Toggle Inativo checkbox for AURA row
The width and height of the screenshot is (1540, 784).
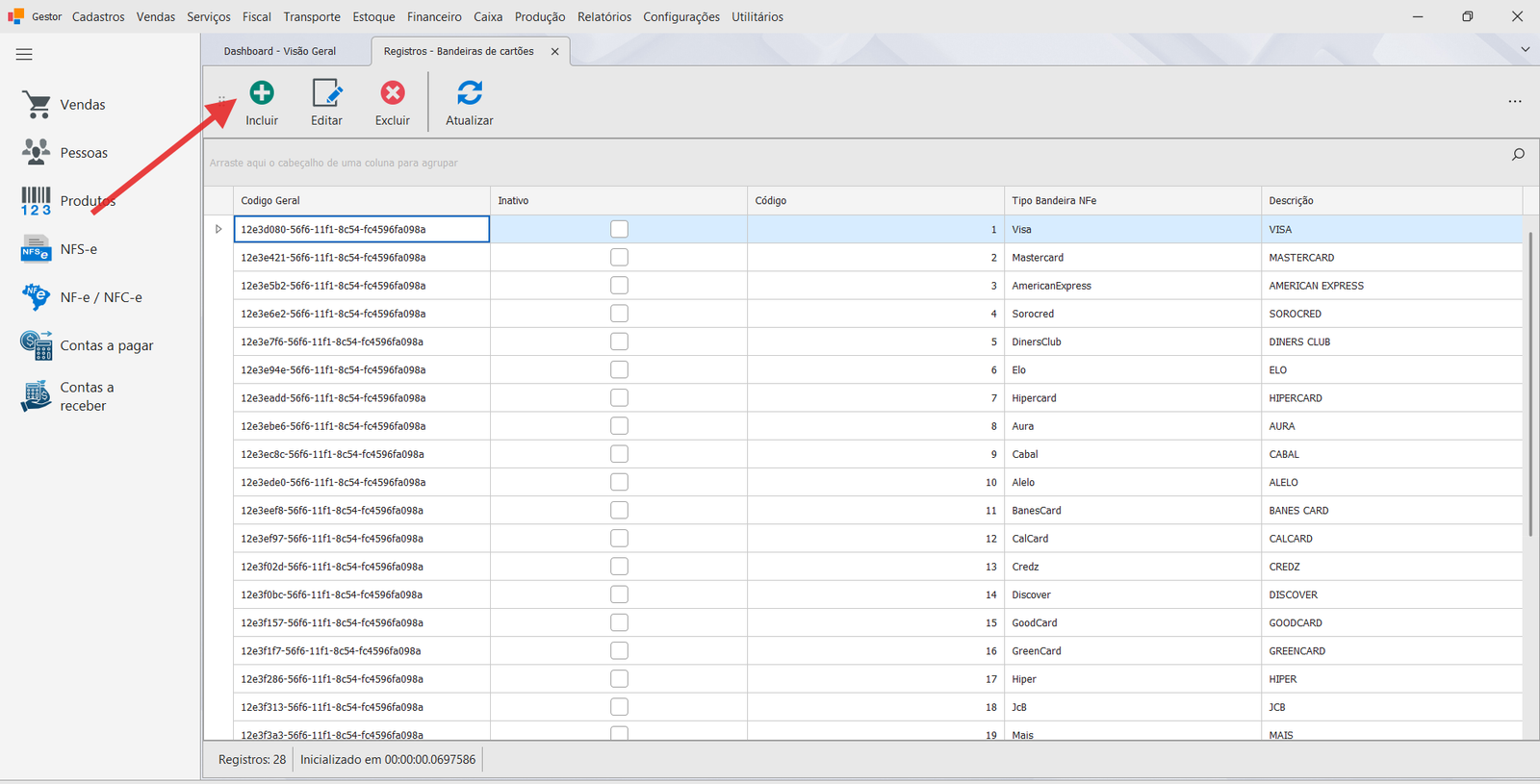619,426
